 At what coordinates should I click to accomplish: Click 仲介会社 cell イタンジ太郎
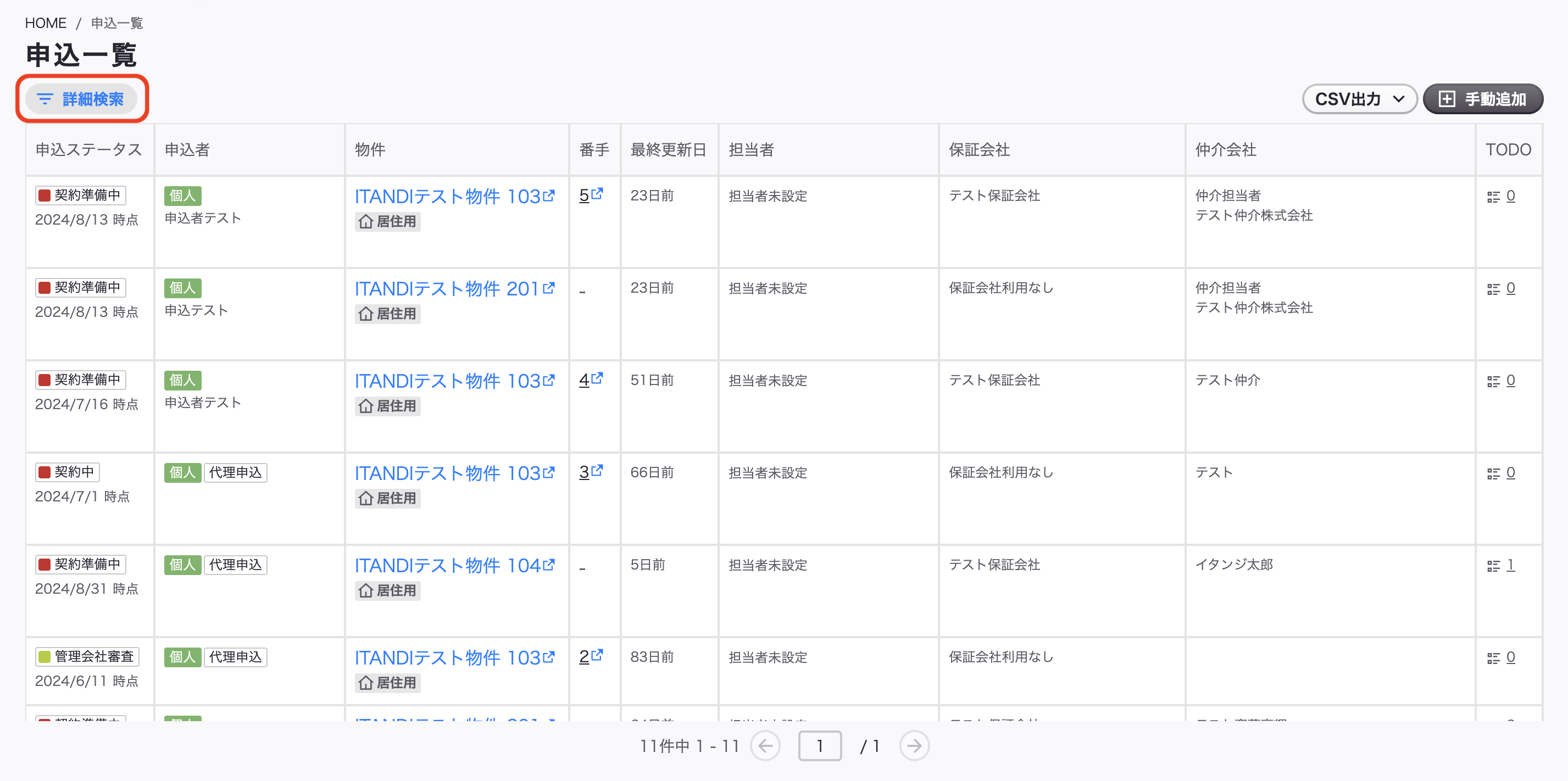point(1235,564)
